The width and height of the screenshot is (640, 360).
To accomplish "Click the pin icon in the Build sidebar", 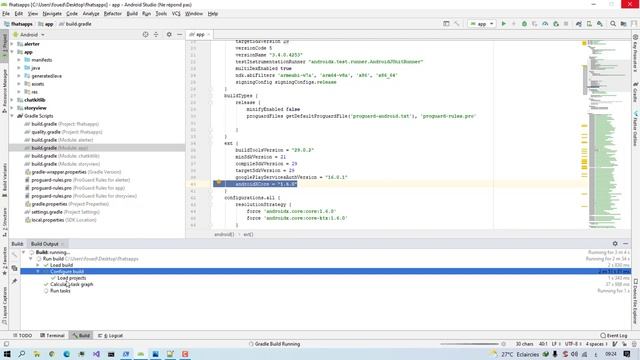I will 14,281.
